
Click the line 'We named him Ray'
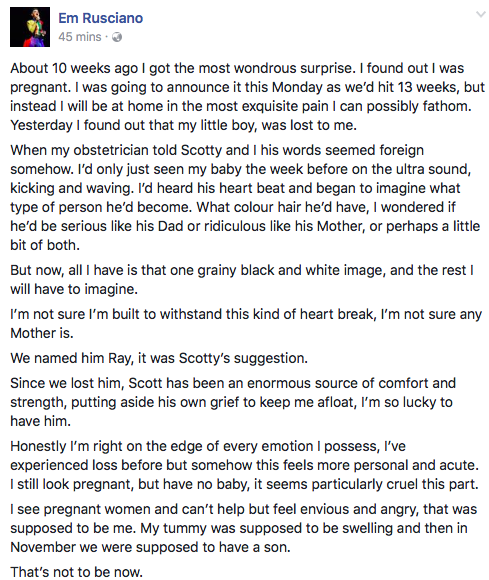tap(159, 358)
